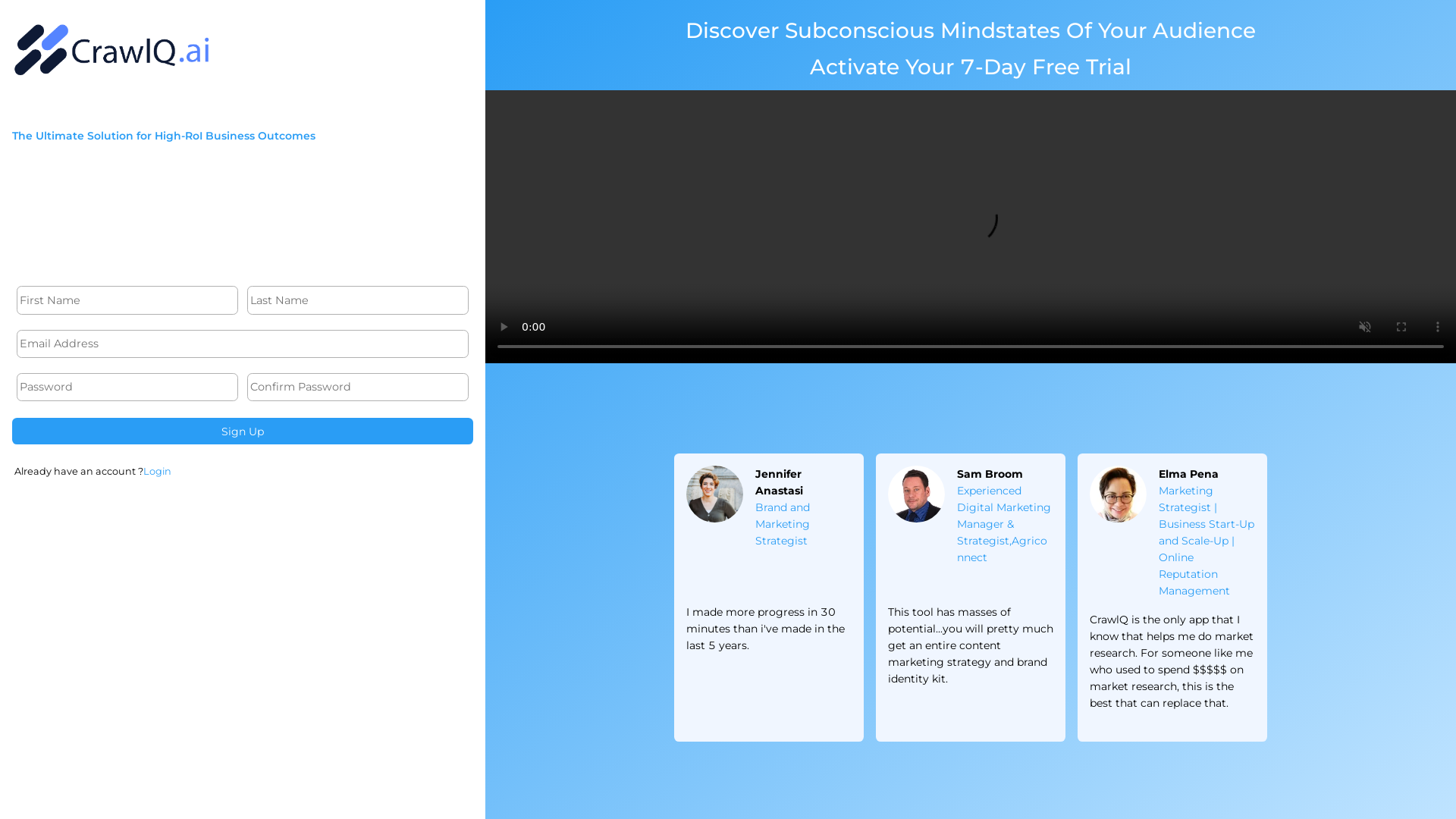Play the video
Image resolution: width=1456 pixels, height=819 pixels.
[x=504, y=327]
